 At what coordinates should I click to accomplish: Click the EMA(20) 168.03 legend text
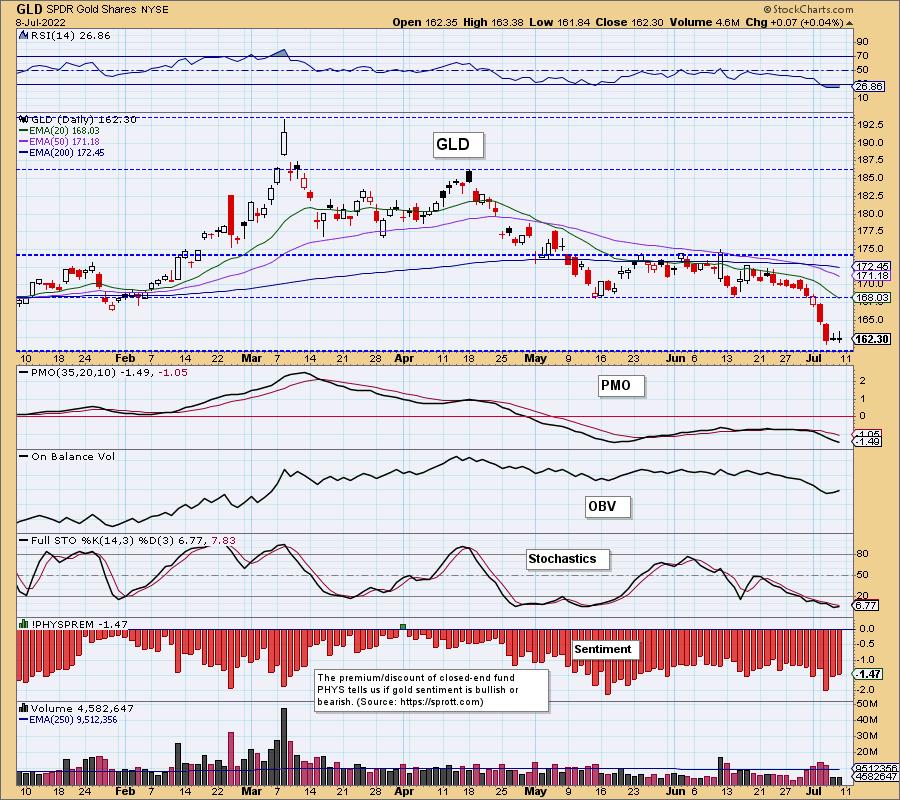[64, 131]
